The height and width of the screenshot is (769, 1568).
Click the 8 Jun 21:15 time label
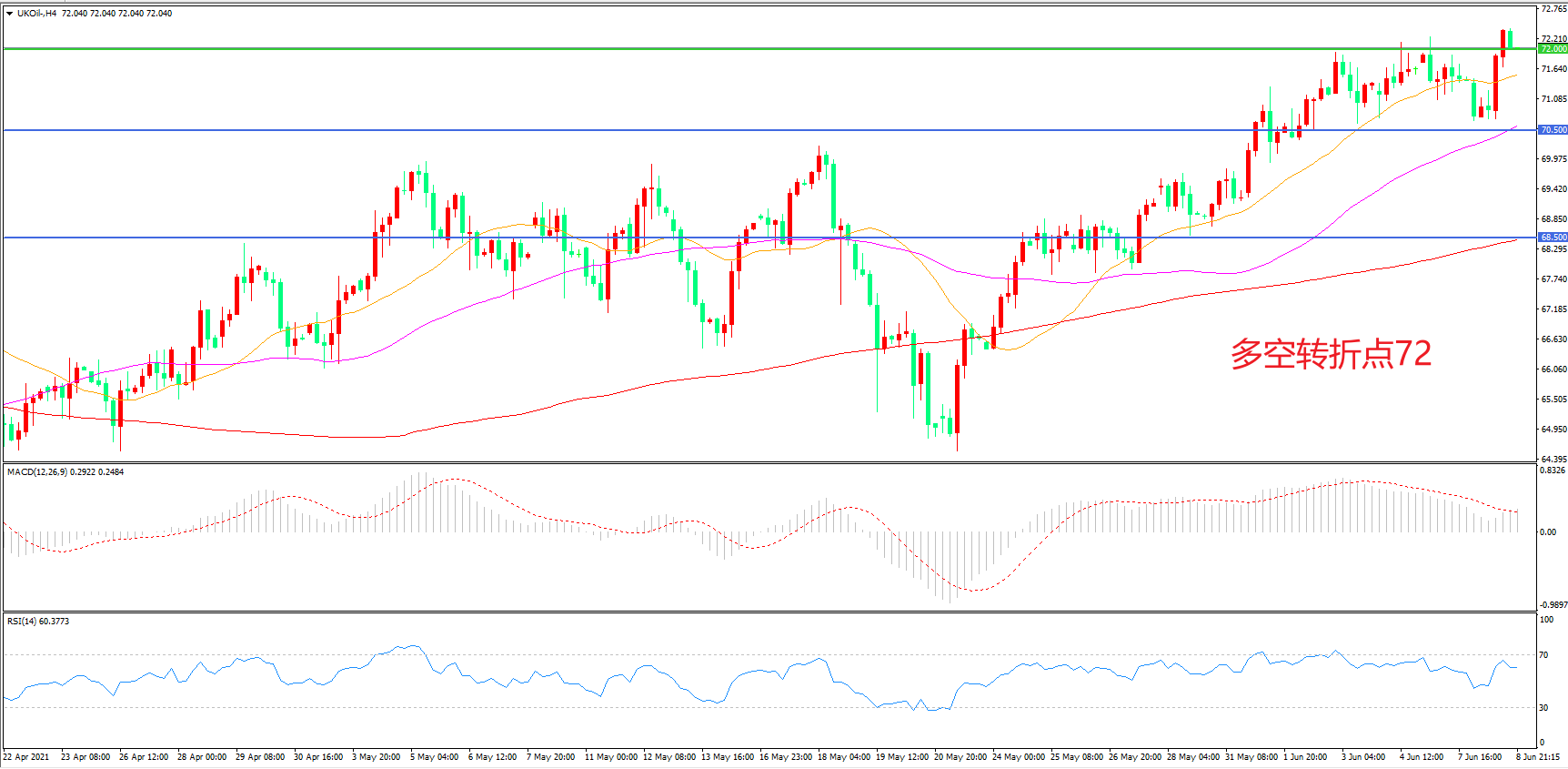tap(1538, 757)
